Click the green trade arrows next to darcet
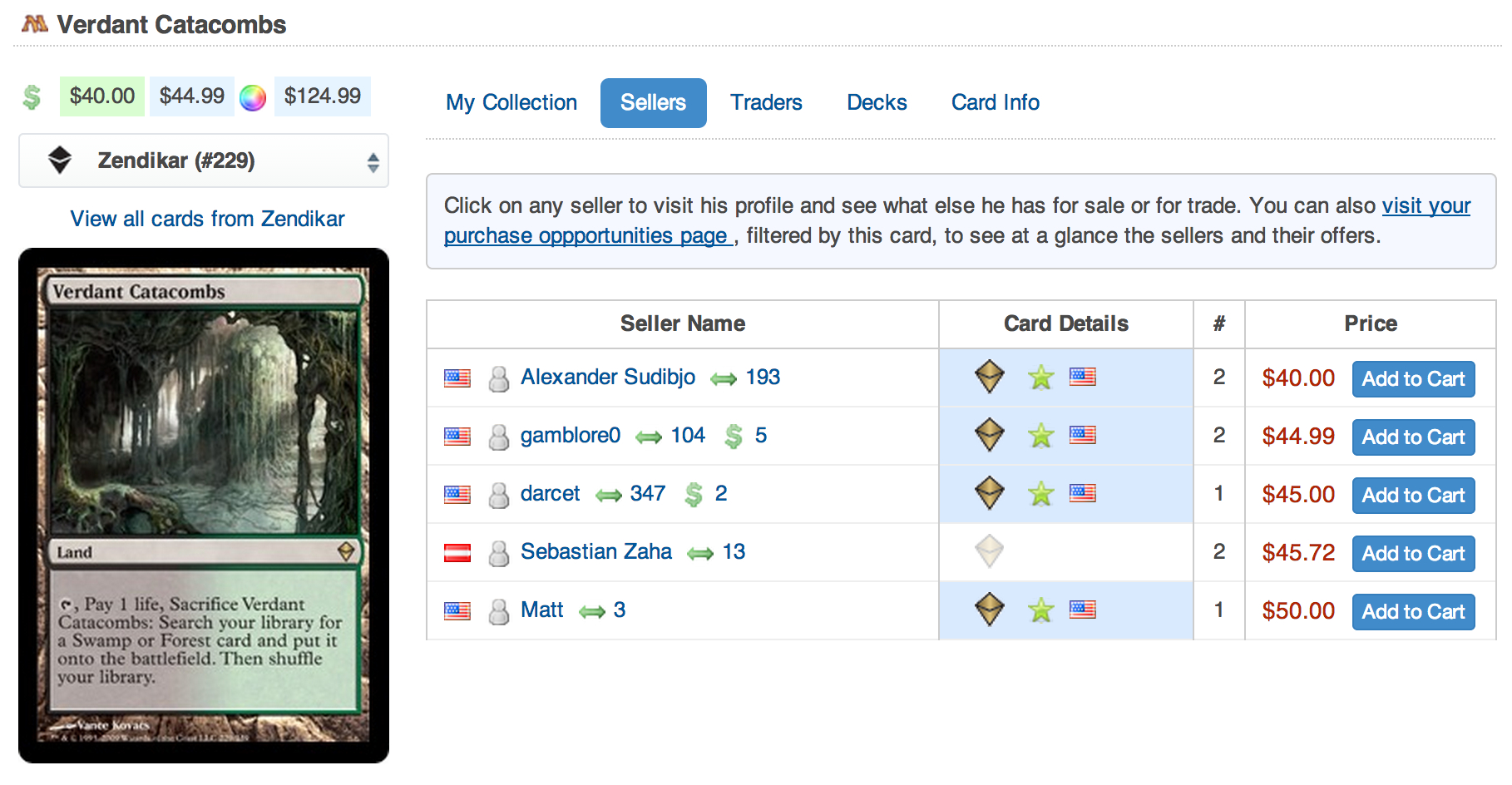 click(609, 496)
